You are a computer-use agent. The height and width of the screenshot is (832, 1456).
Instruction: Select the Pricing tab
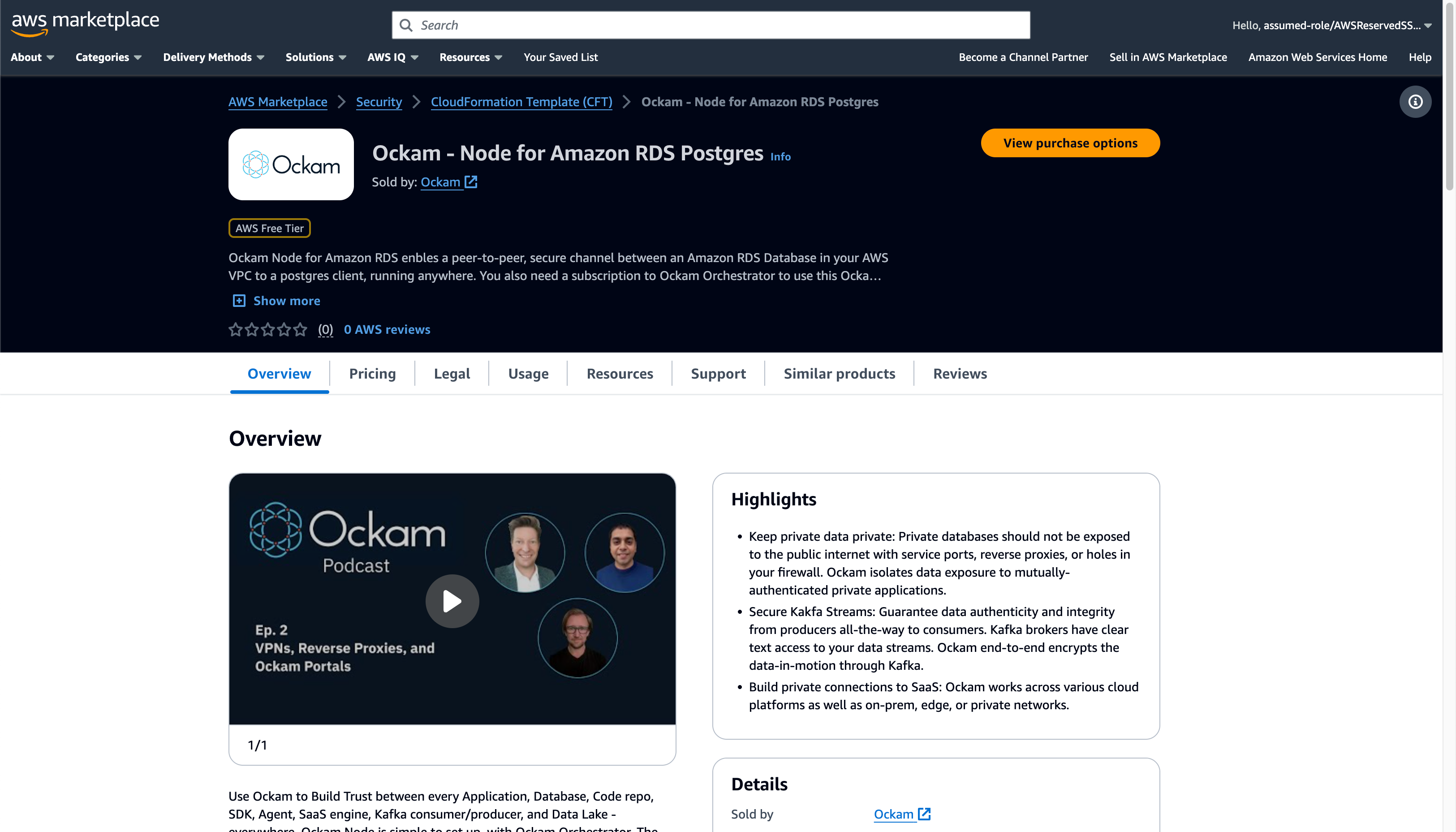pyautogui.click(x=372, y=373)
